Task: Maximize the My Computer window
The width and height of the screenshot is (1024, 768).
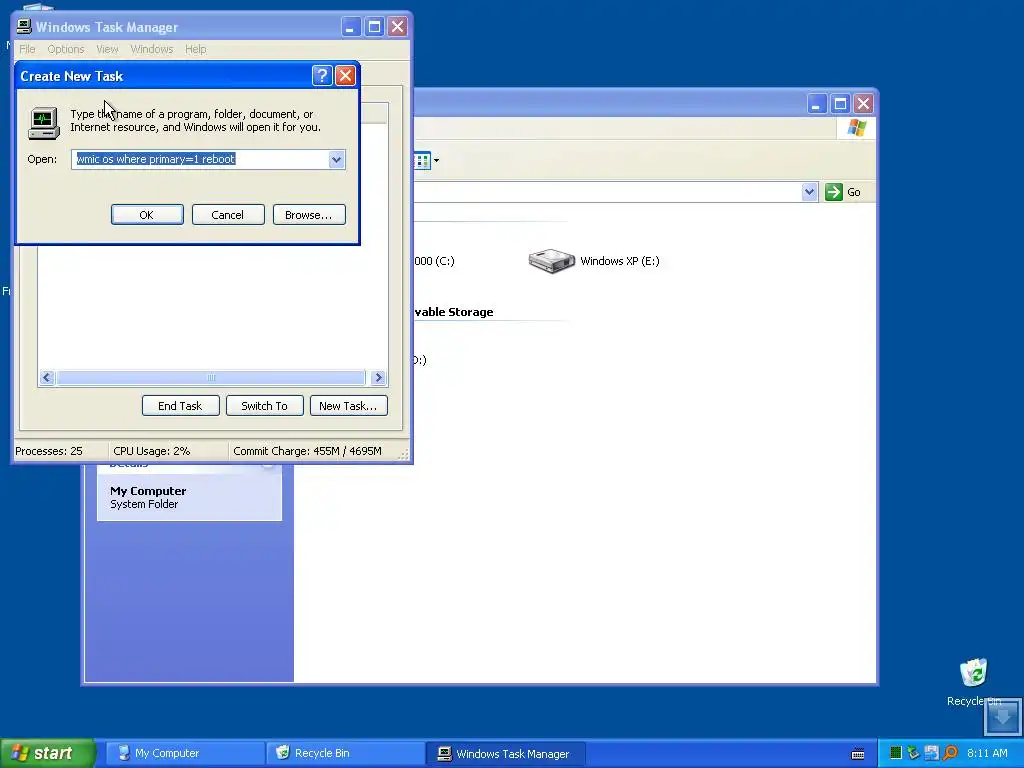Action: pos(840,104)
